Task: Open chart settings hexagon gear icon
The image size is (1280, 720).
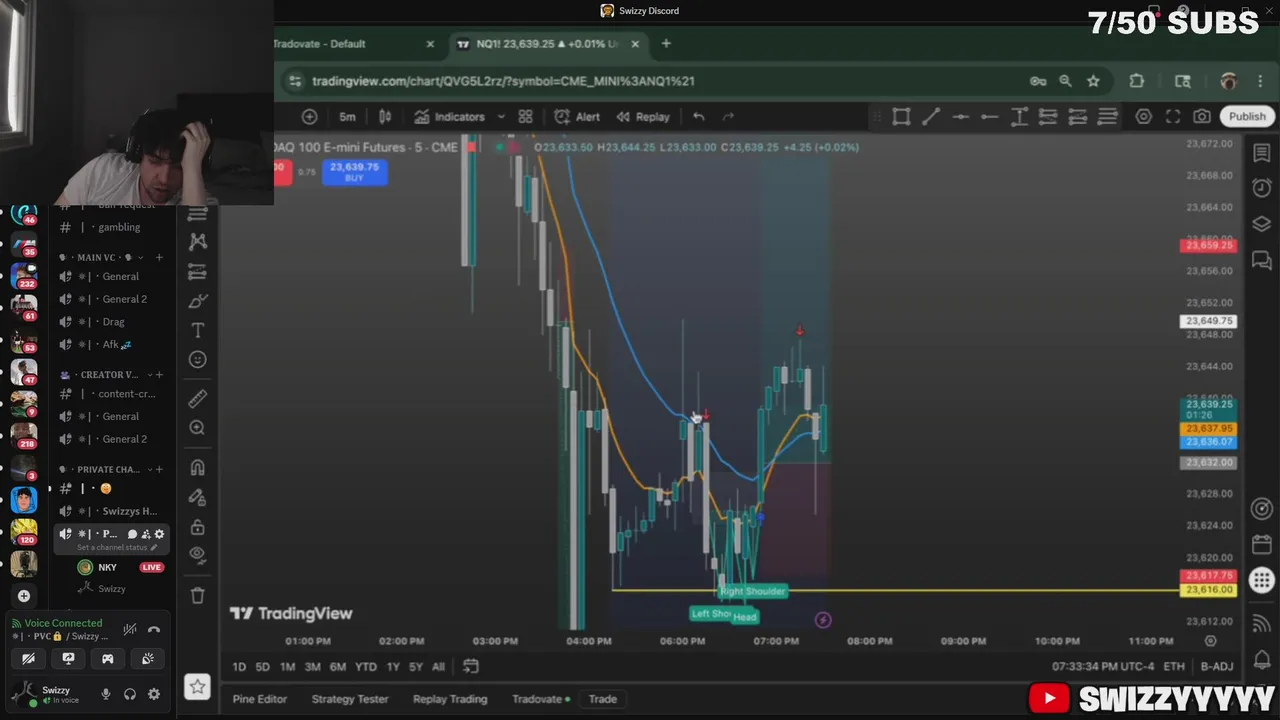Action: [x=1143, y=117]
